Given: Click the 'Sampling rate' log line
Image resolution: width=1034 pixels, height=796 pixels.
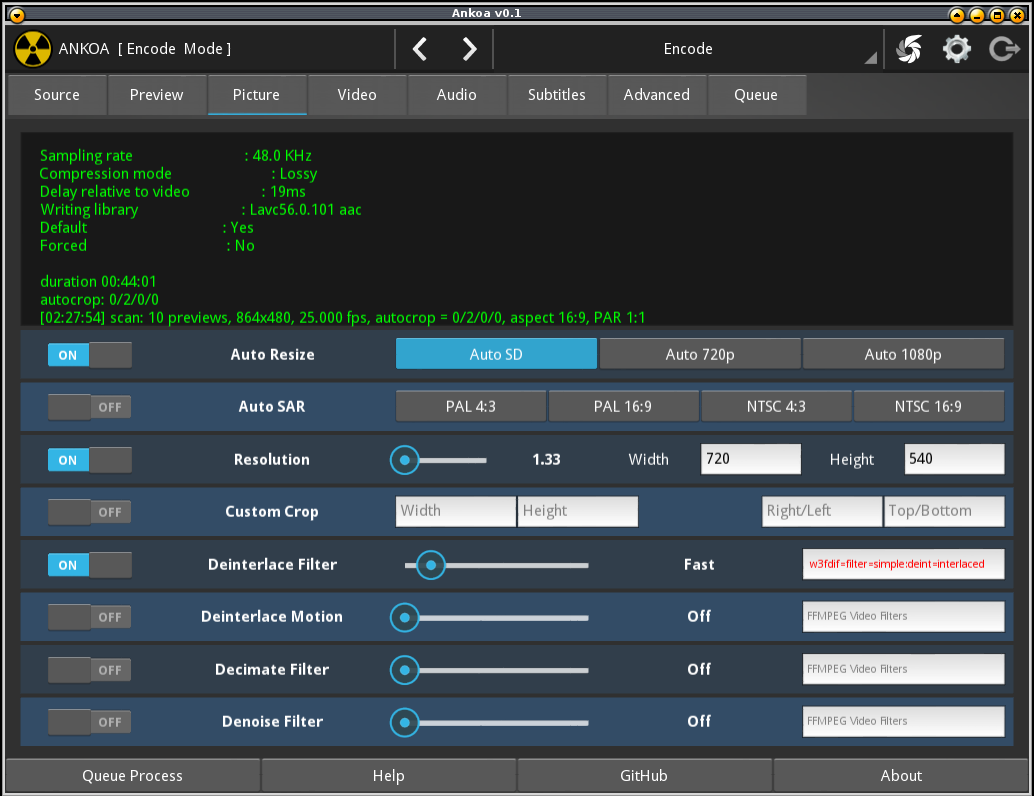Looking at the screenshot, I should pyautogui.click(x=175, y=156).
